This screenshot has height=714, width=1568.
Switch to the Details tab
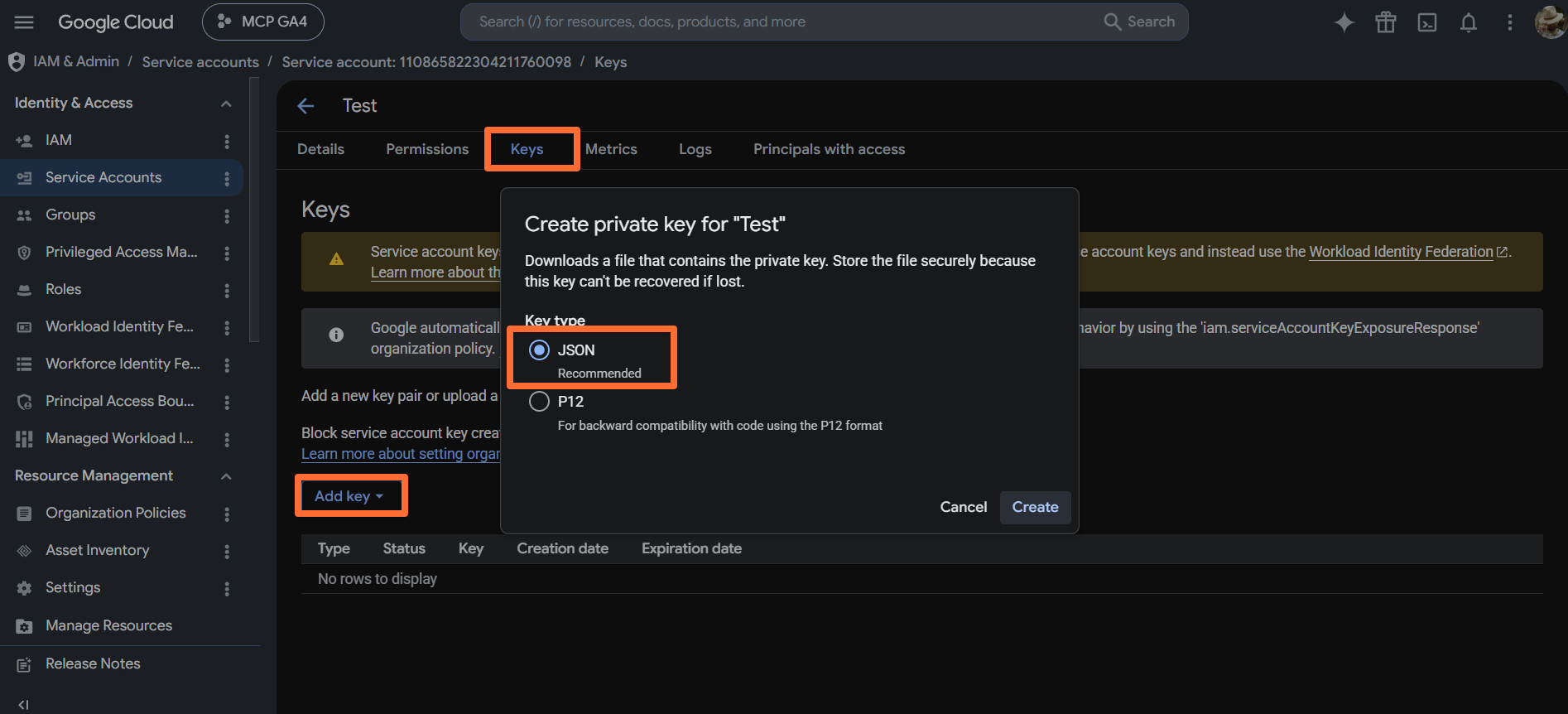coord(320,149)
